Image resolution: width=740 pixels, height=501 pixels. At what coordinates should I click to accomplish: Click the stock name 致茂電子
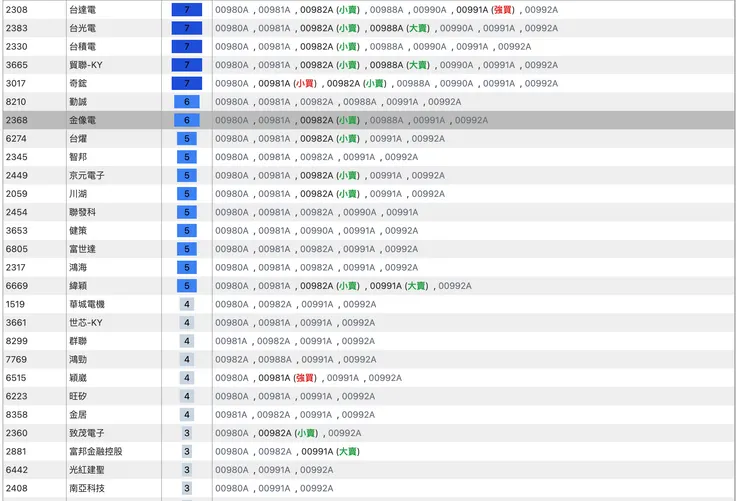87,433
